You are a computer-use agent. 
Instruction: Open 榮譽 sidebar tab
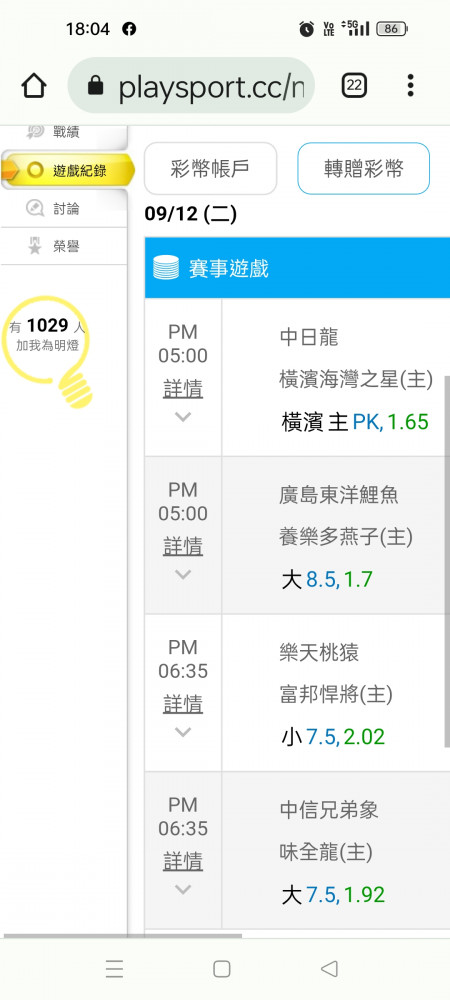[64, 246]
